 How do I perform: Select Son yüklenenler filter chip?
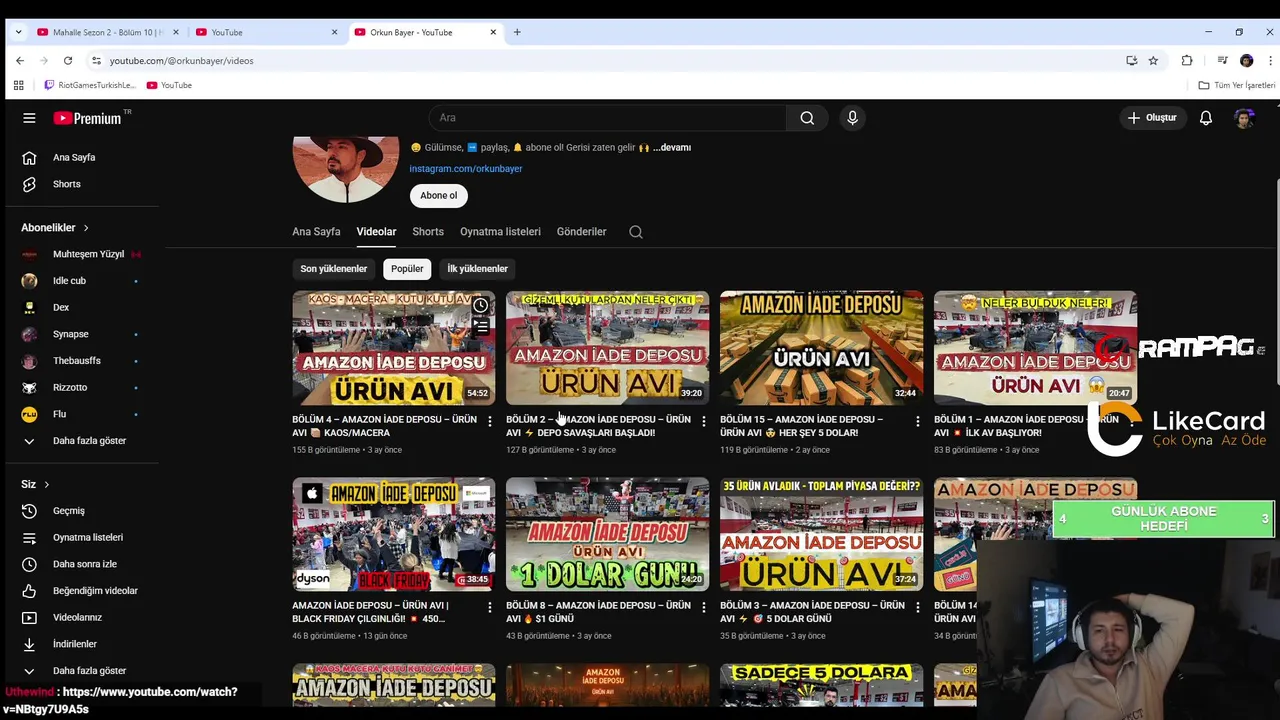(x=334, y=269)
